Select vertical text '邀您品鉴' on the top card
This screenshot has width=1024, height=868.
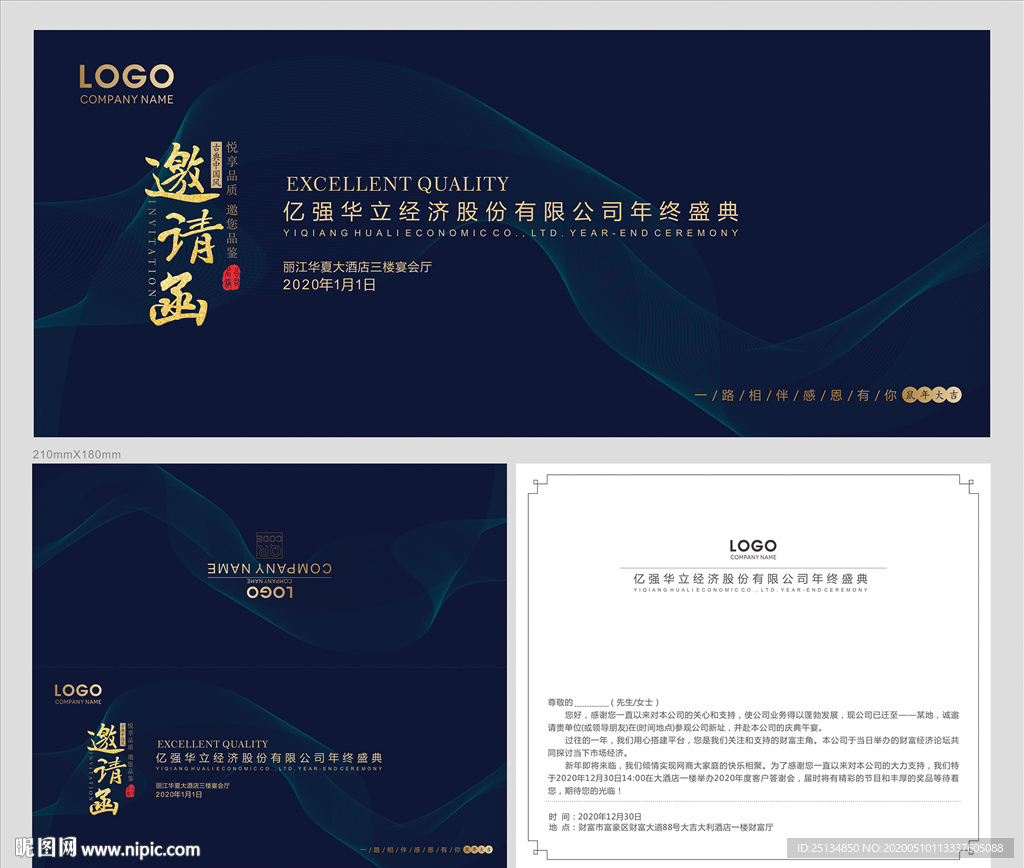(232, 231)
